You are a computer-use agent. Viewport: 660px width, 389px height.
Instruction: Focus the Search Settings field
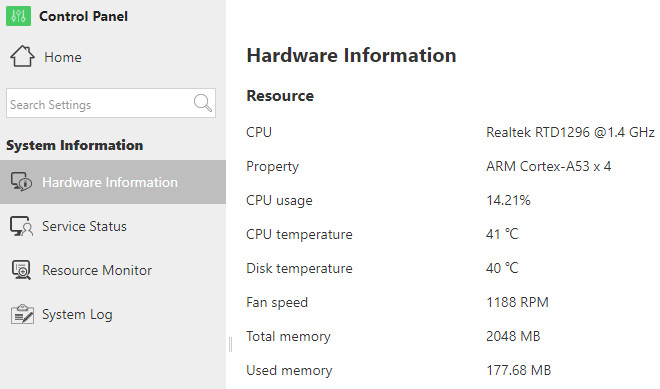pos(100,103)
